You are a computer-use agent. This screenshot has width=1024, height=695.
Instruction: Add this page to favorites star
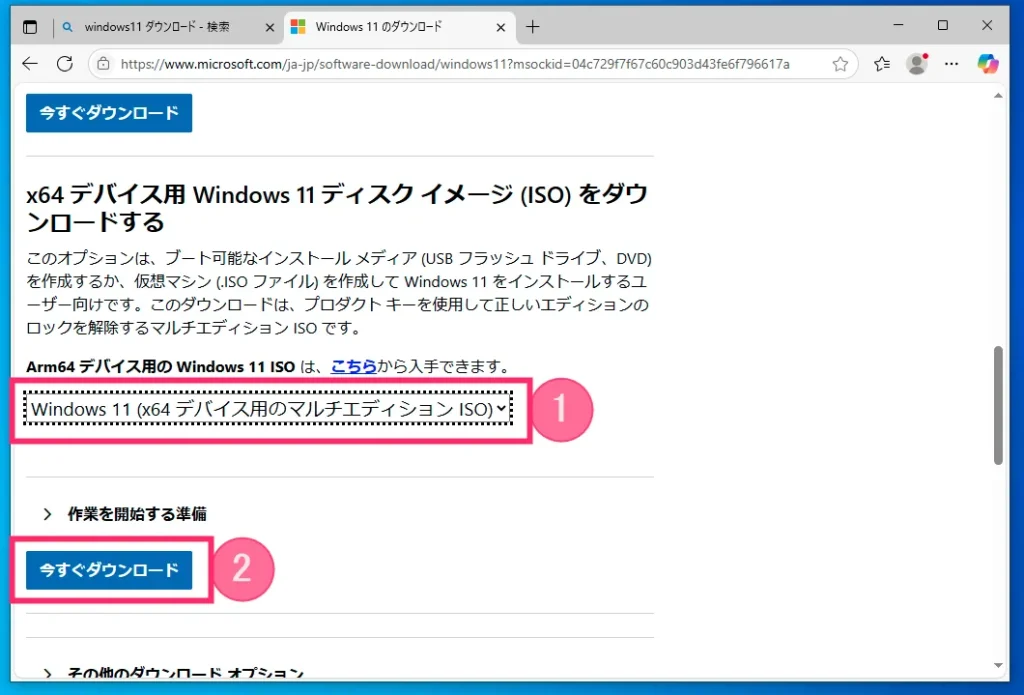pos(840,64)
